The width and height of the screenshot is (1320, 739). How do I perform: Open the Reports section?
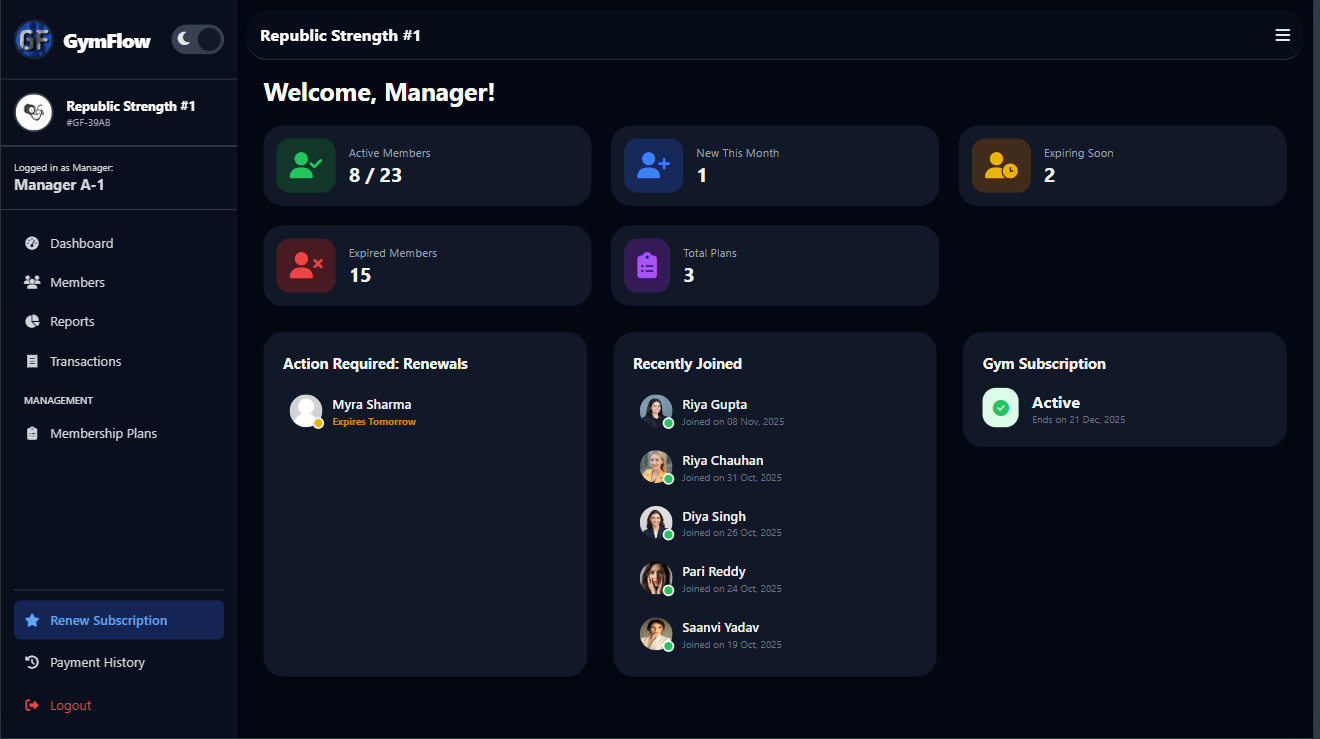click(x=72, y=321)
